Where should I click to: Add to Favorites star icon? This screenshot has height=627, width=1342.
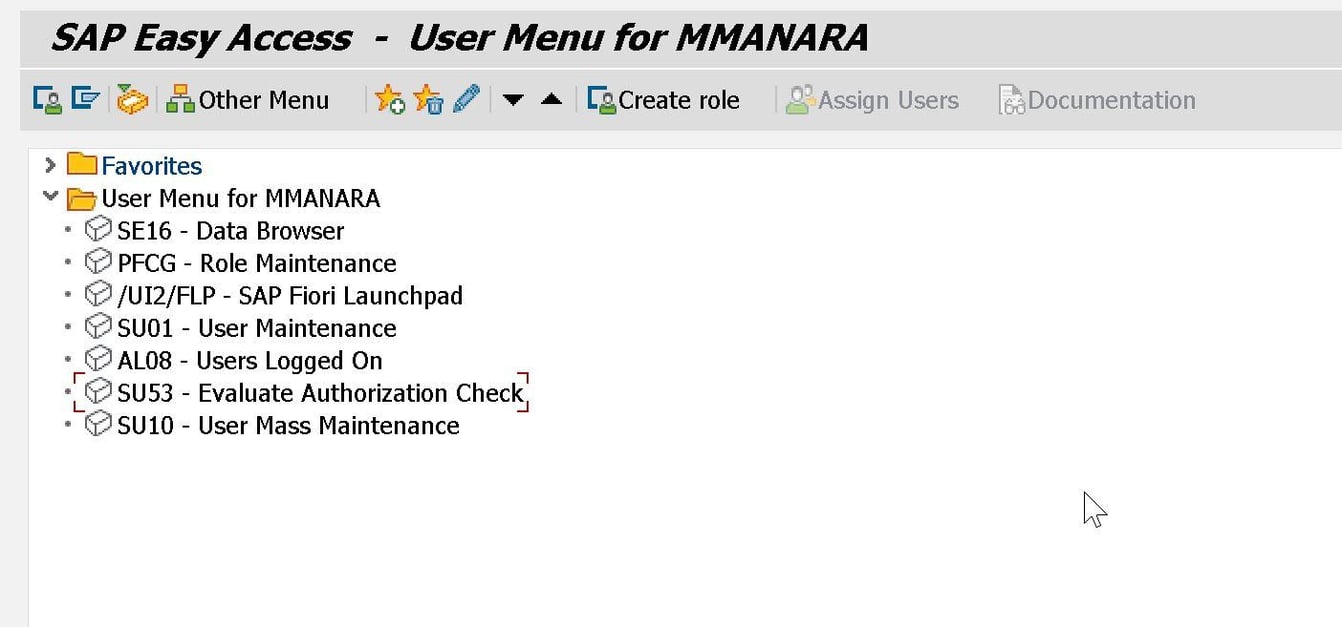coord(389,100)
